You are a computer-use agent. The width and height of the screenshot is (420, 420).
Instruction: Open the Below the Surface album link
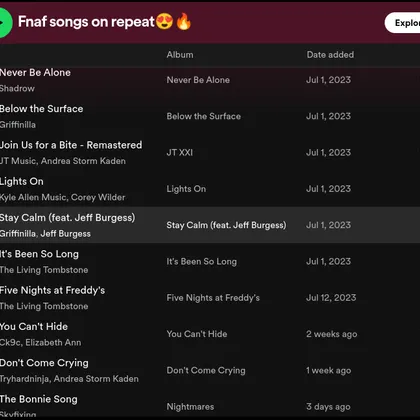[x=203, y=116]
